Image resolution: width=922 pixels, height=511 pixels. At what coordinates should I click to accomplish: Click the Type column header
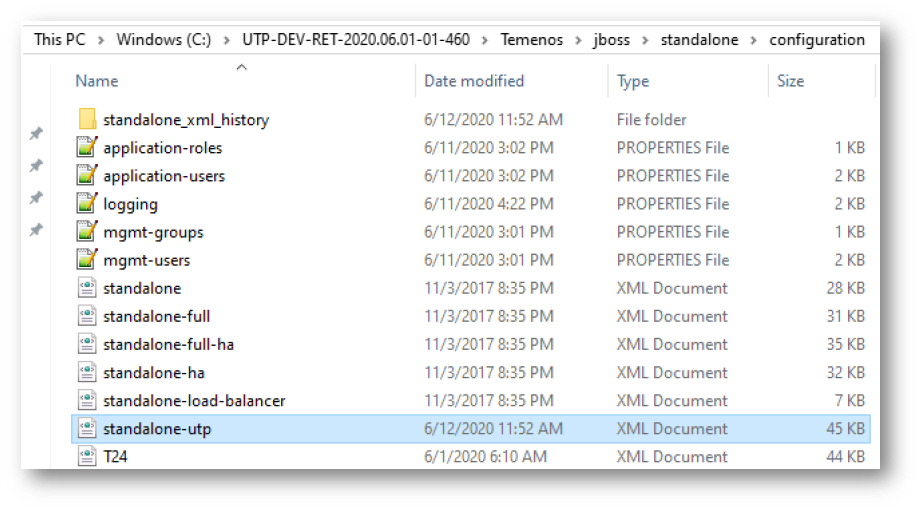[633, 81]
